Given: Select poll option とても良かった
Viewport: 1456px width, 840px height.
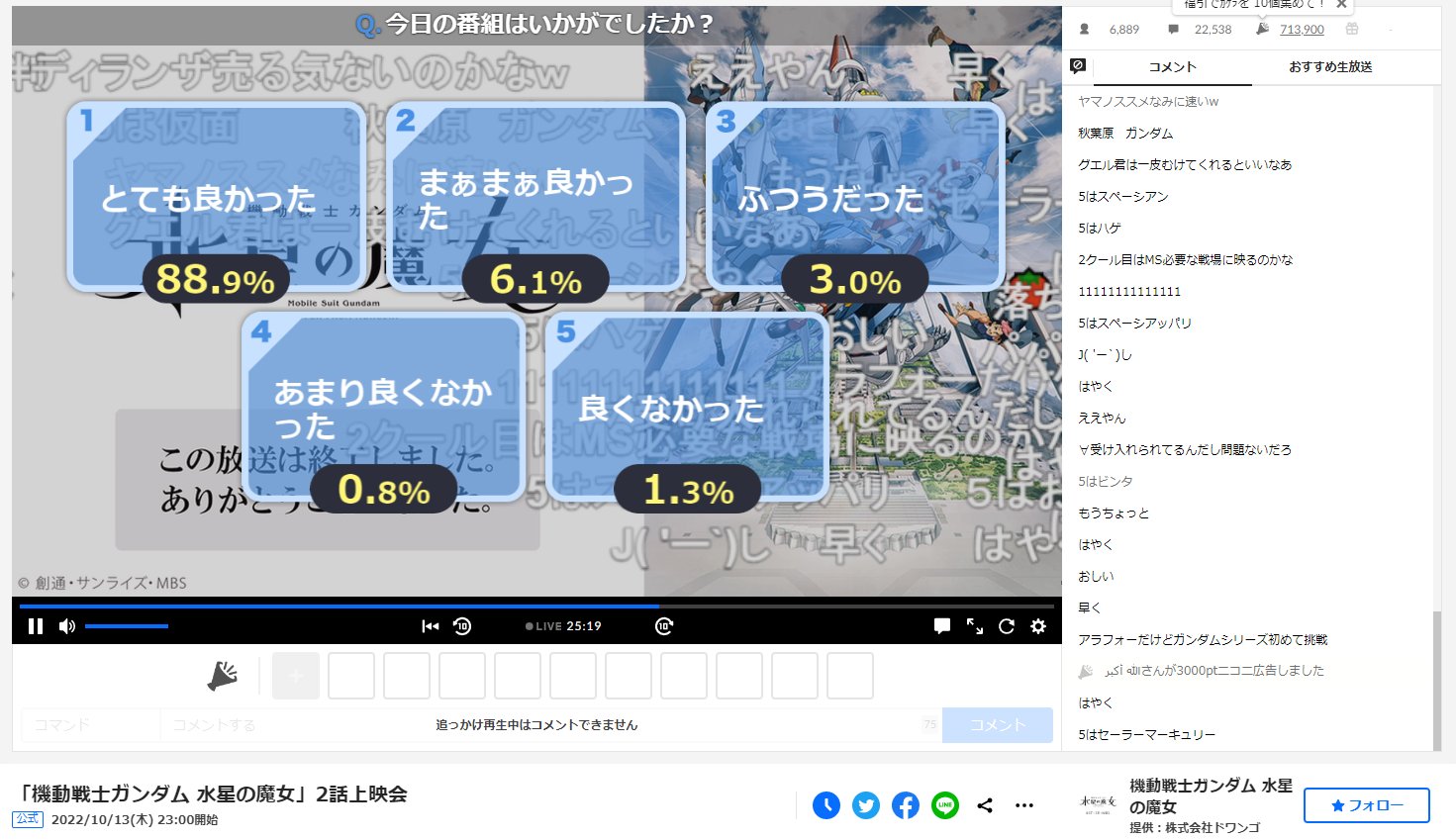Looking at the screenshot, I should click(217, 196).
